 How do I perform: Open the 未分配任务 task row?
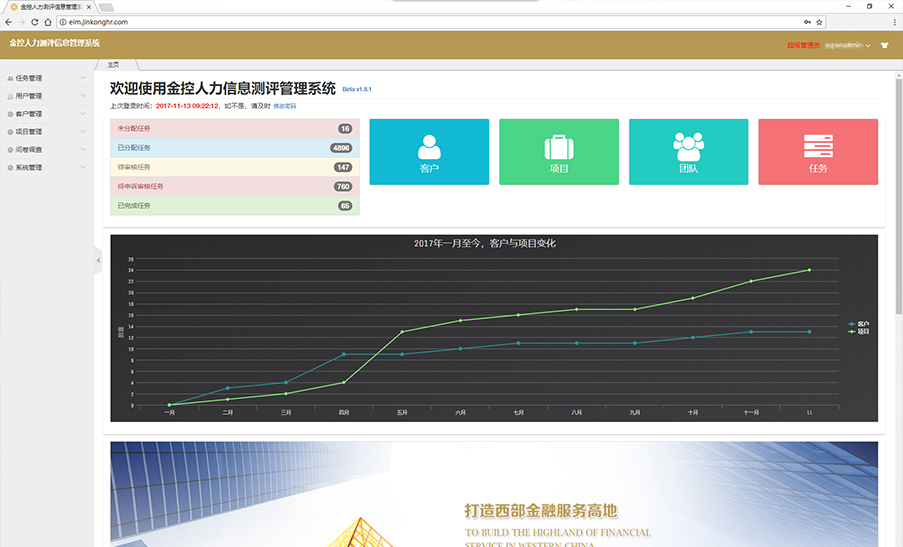(x=233, y=129)
